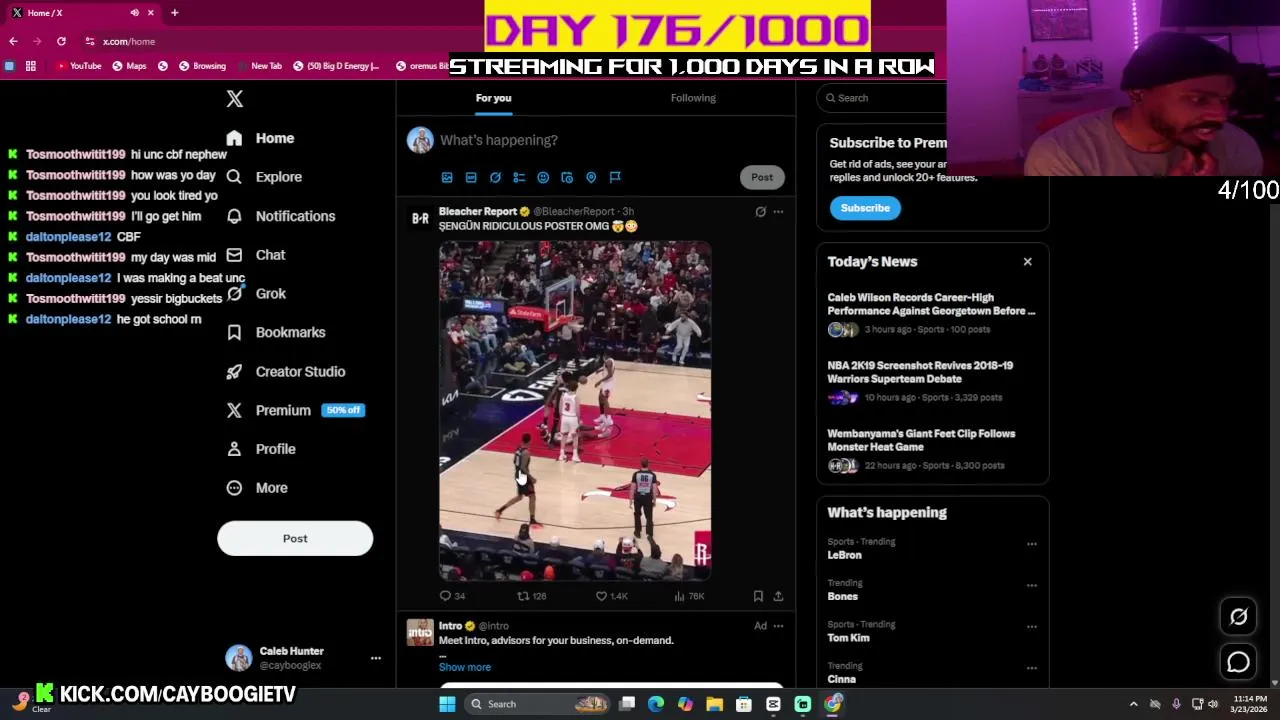Open Chat in the sidebar
This screenshot has width=1280, height=720.
click(256, 255)
